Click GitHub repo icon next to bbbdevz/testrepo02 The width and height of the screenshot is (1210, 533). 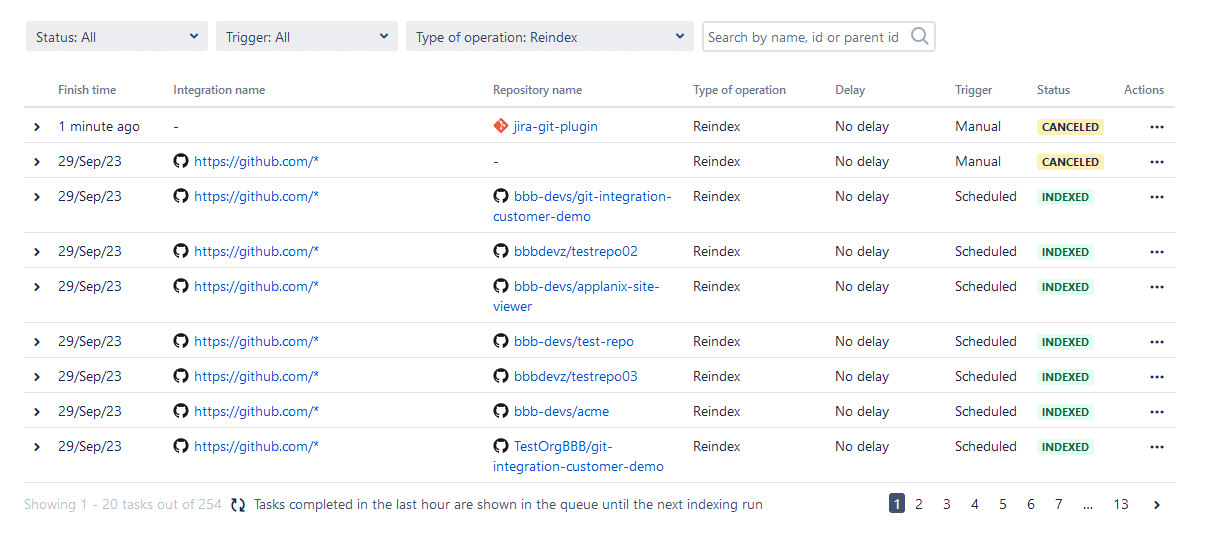(501, 251)
